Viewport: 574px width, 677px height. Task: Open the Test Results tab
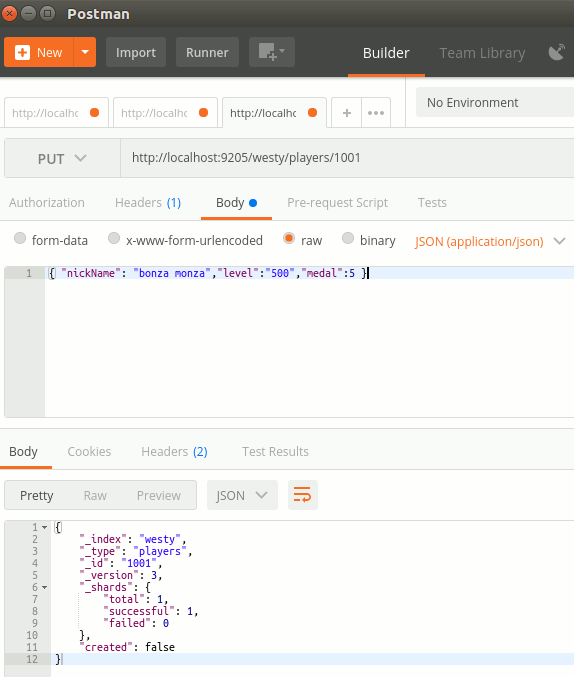(275, 452)
